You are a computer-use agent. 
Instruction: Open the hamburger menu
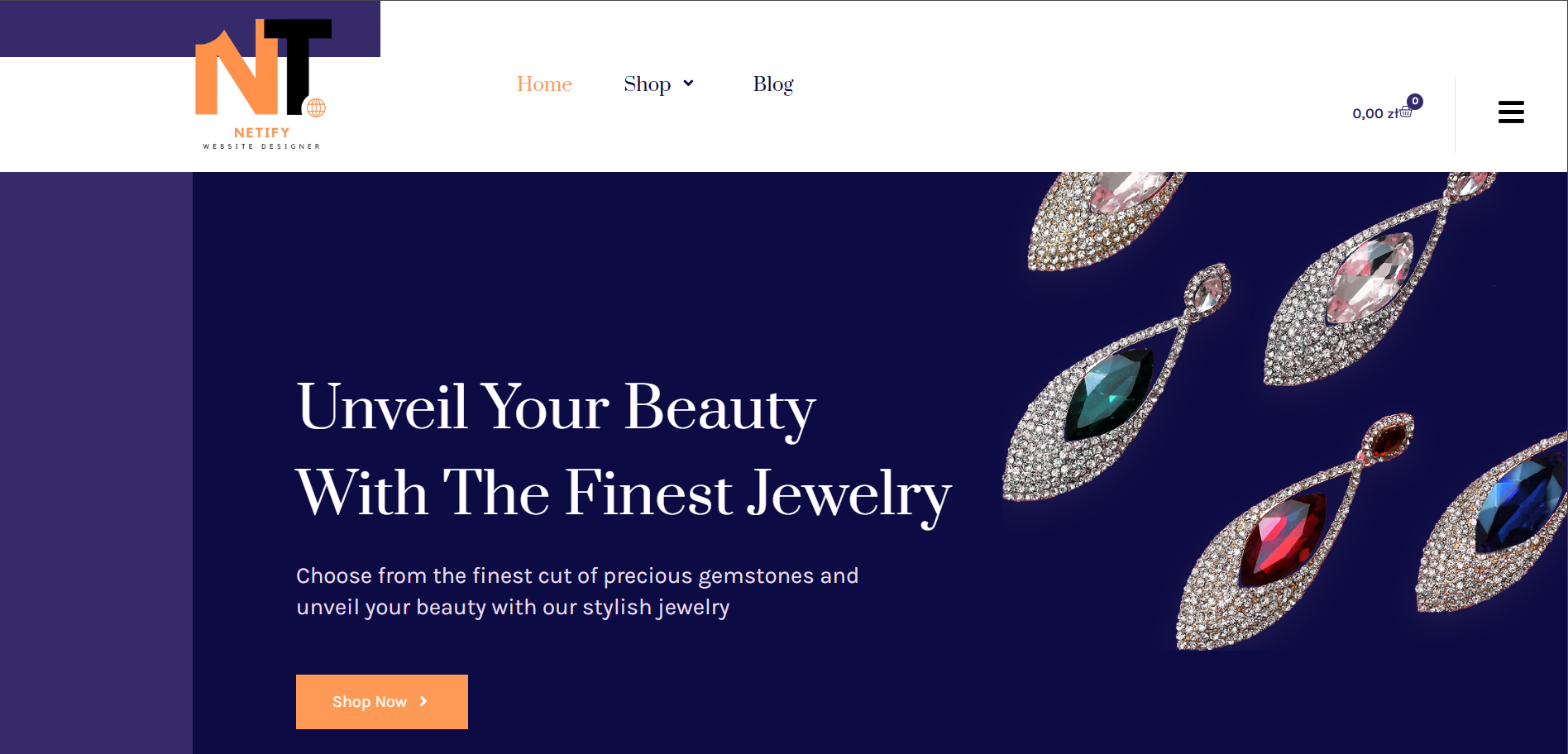[x=1510, y=112]
